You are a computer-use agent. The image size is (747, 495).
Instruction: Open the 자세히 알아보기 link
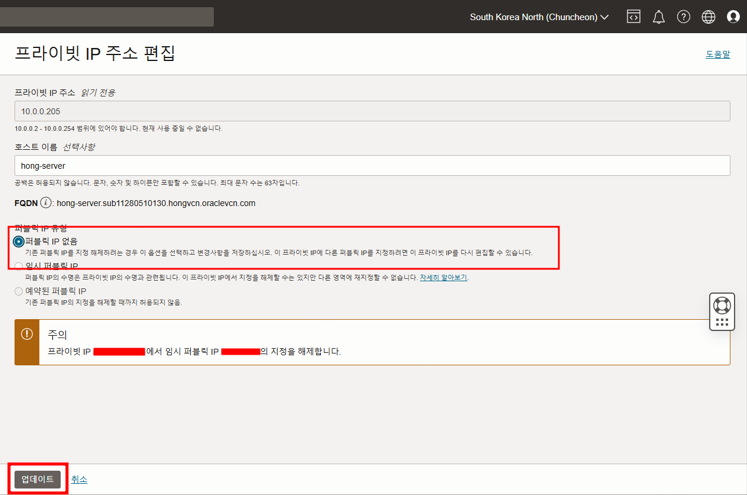[x=443, y=277]
